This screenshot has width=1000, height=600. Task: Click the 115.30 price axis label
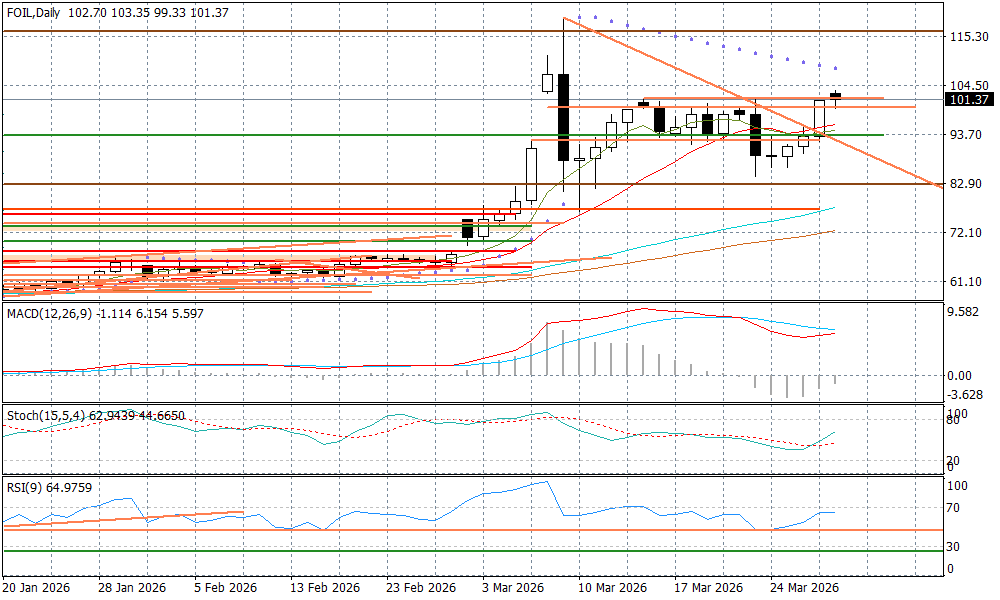click(x=968, y=37)
